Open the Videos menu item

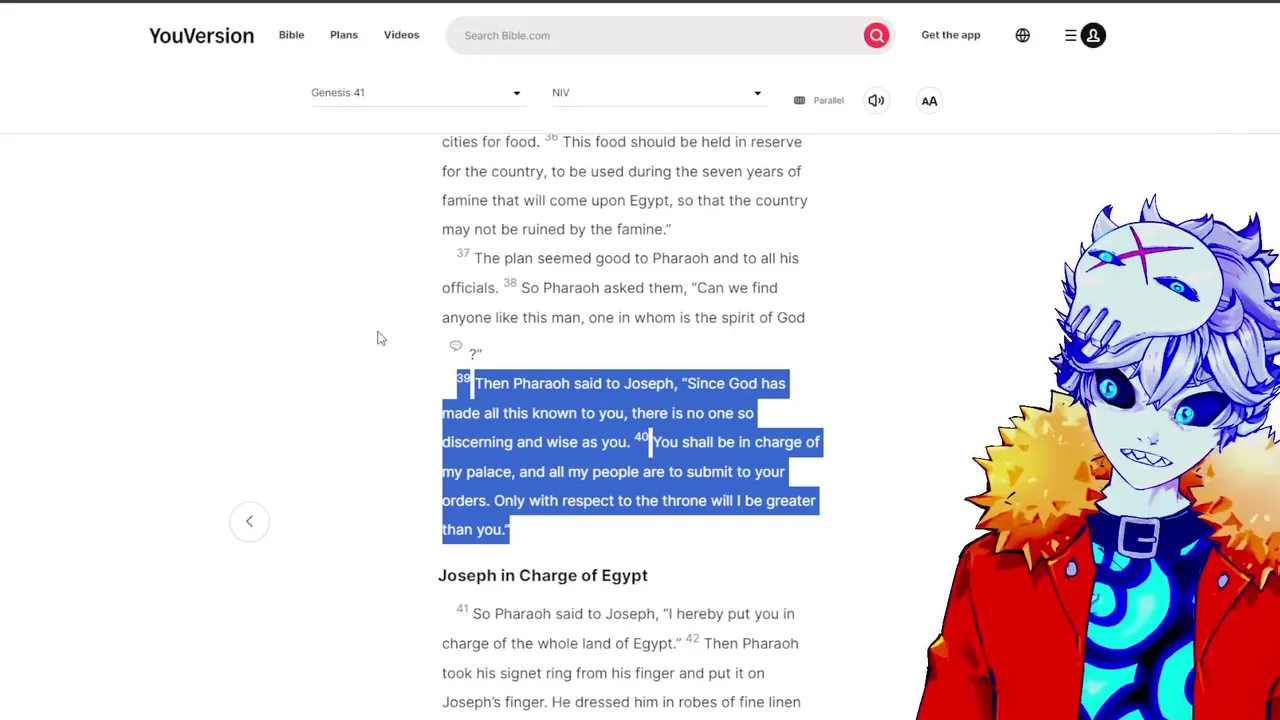coord(401,35)
